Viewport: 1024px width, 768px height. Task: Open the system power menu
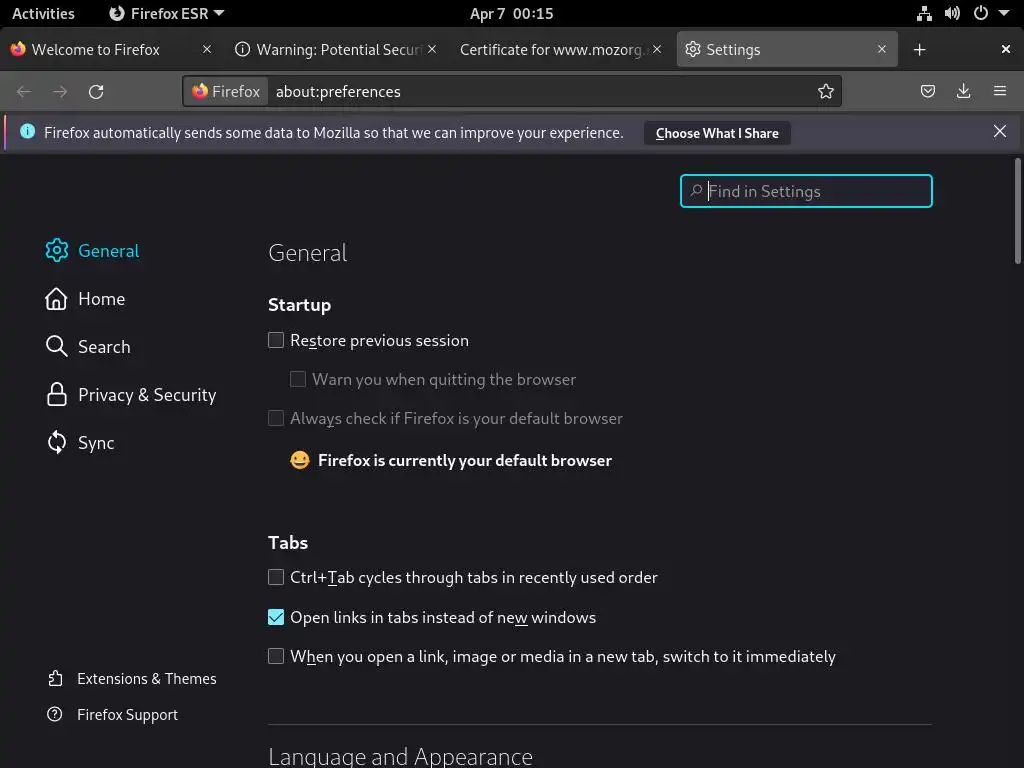(x=987, y=14)
